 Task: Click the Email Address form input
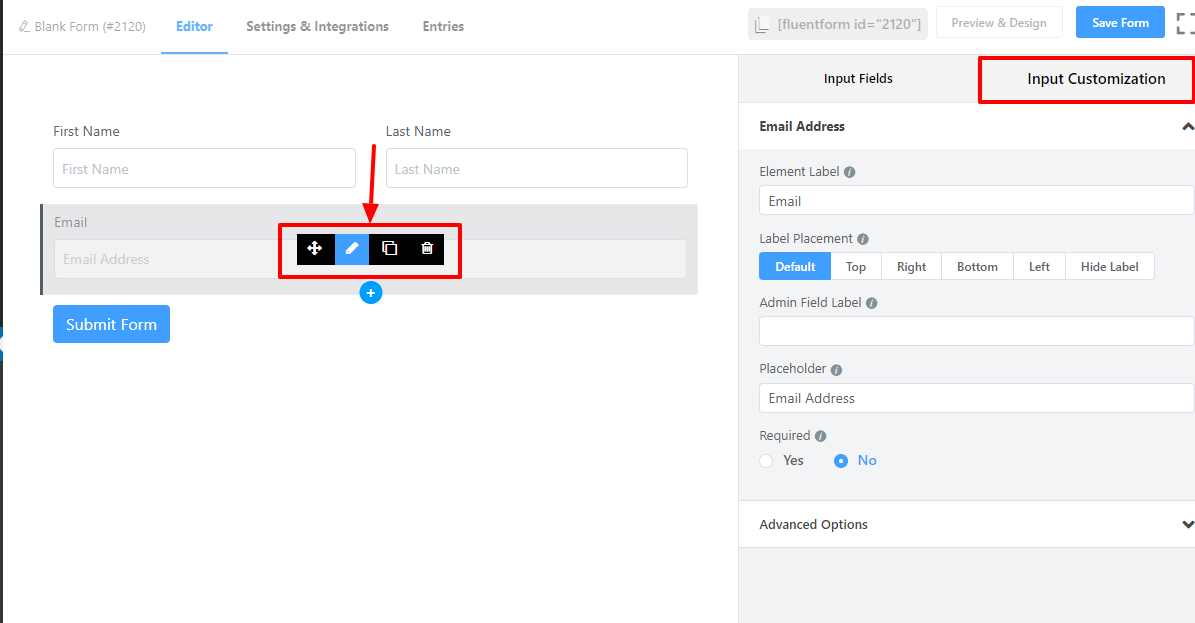370,259
